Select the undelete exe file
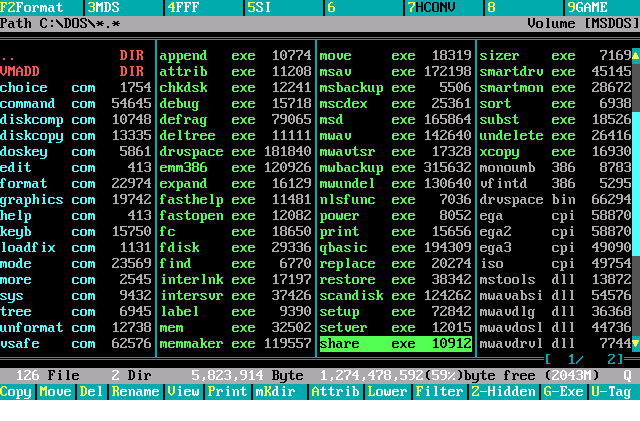 coord(555,135)
